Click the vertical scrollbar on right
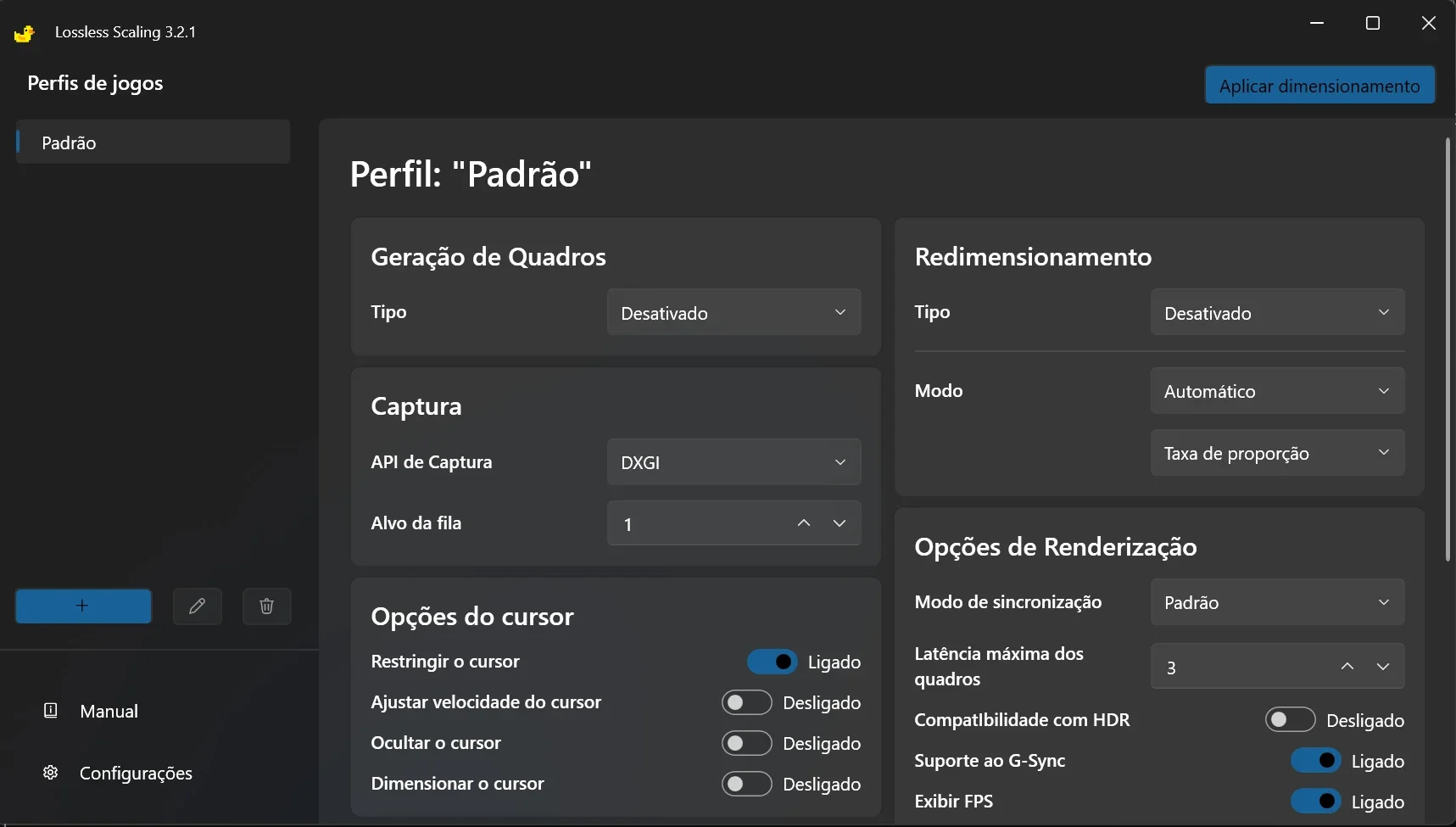Image resolution: width=1456 pixels, height=827 pixels. point(1448,349)
